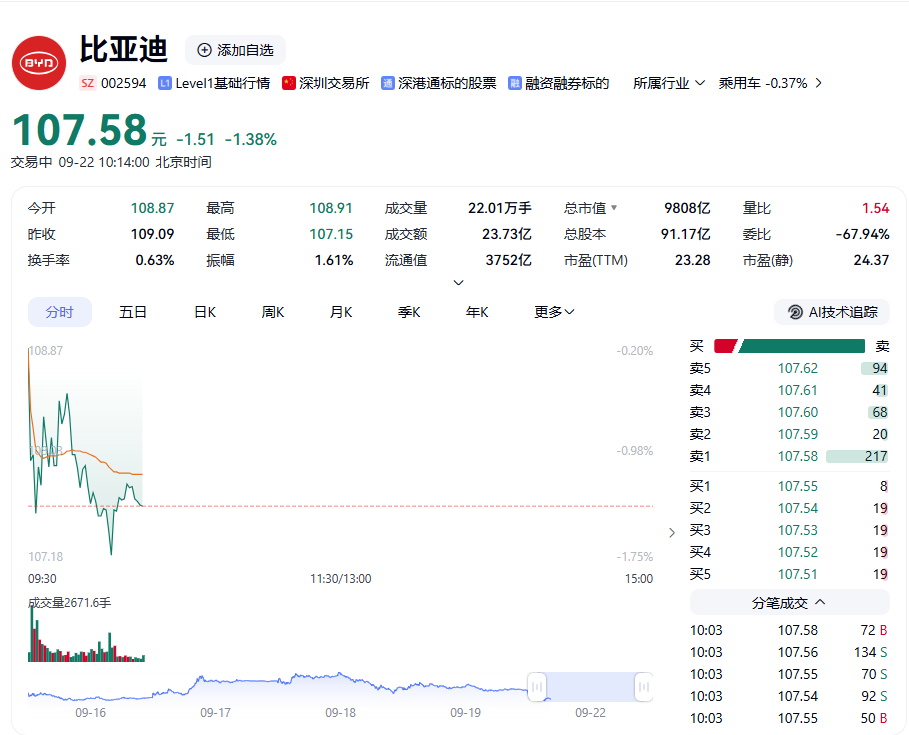
Task: Click the 昨收 value 109.09
Action: pos(152,234)
